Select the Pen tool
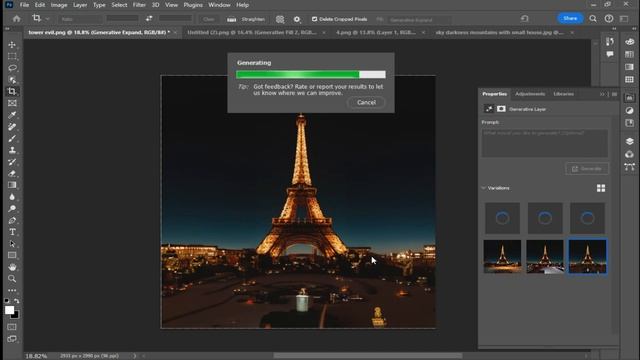The width and height of the screenshot is (640, 360). [x=12, y=220]
